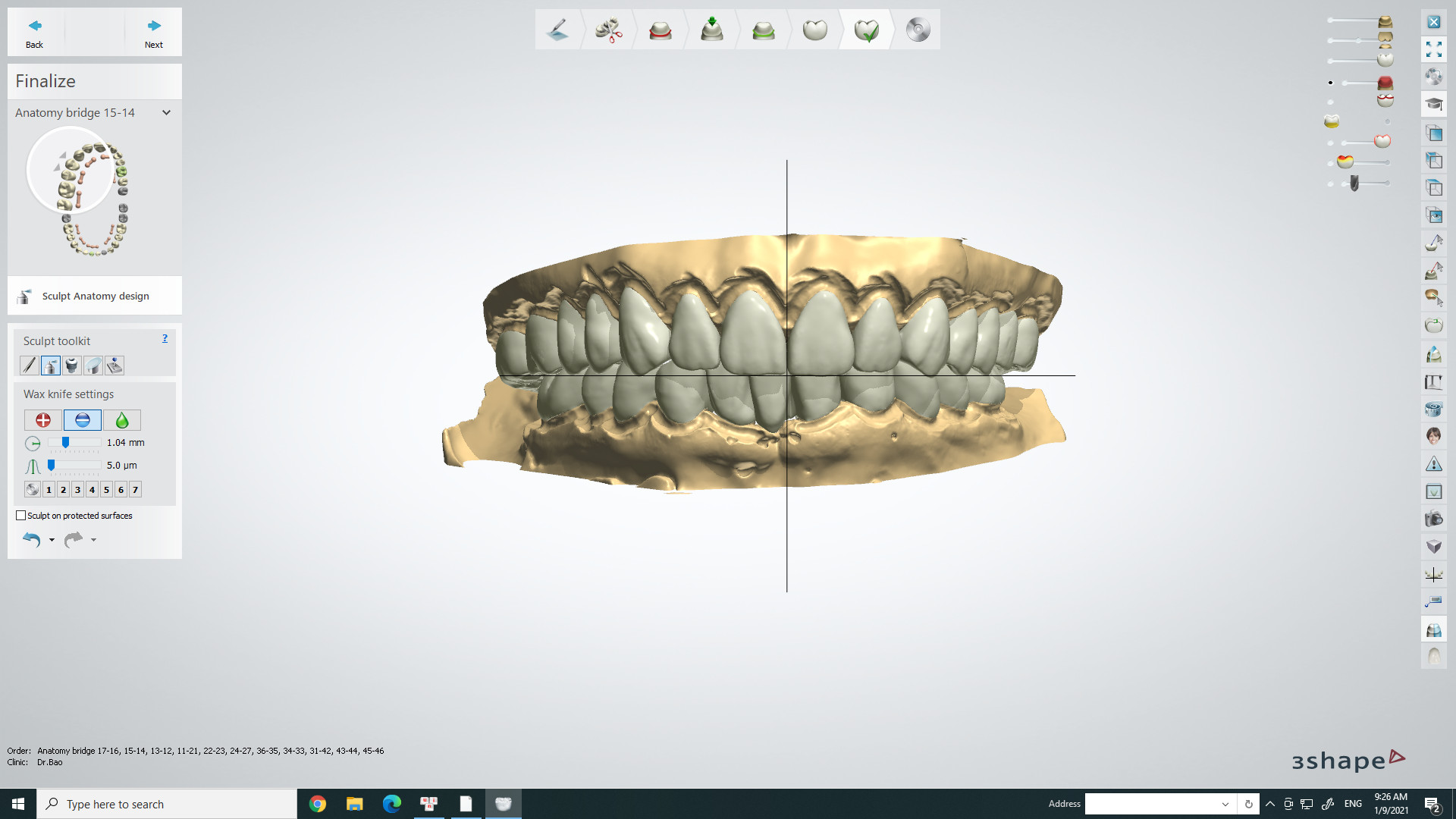Click the Back button
1456x819 pixels.
click(35, 33)
